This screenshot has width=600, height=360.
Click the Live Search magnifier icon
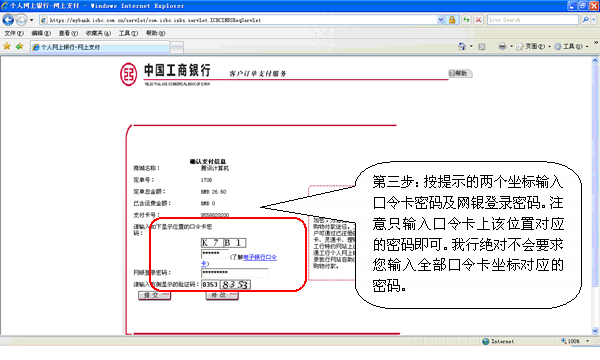click(x=585, y=20)
